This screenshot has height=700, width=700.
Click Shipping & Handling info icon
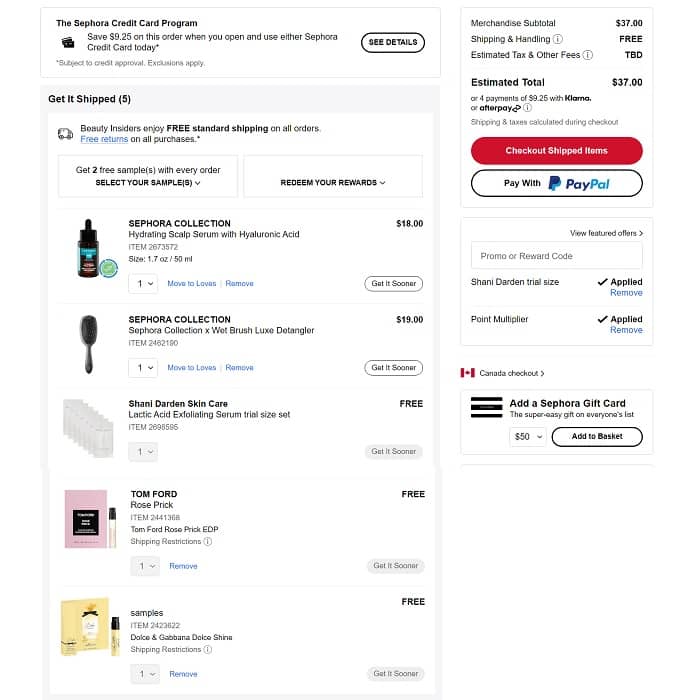558,39
